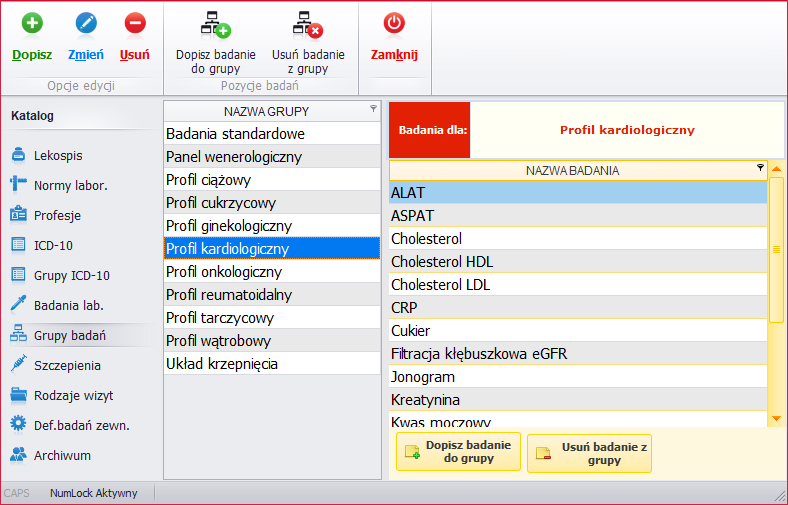Open the NAZWA GRUPY column filter

click(x=373, y=108)
